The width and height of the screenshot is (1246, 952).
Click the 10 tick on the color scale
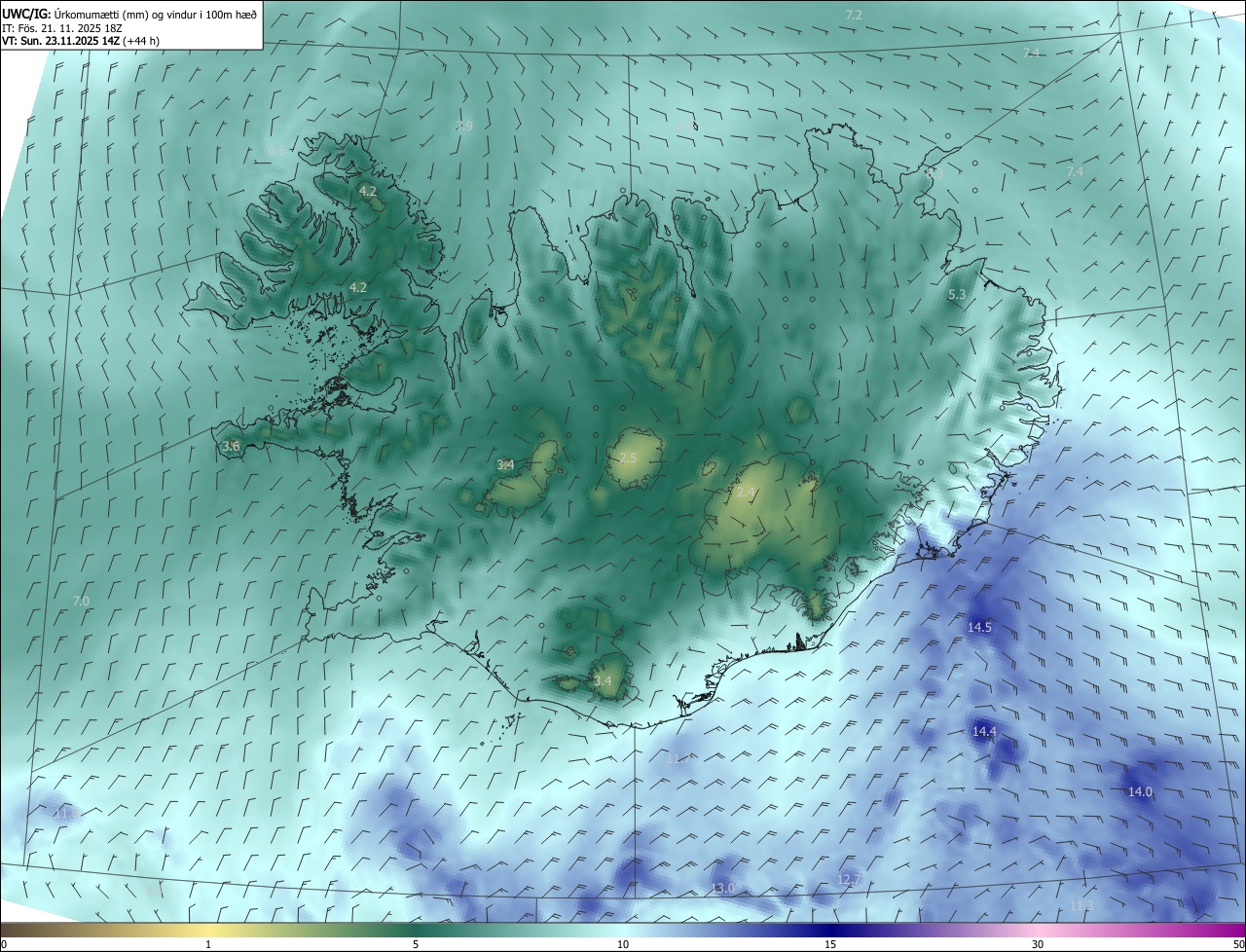pyautogui.click(x=623, y=944)
